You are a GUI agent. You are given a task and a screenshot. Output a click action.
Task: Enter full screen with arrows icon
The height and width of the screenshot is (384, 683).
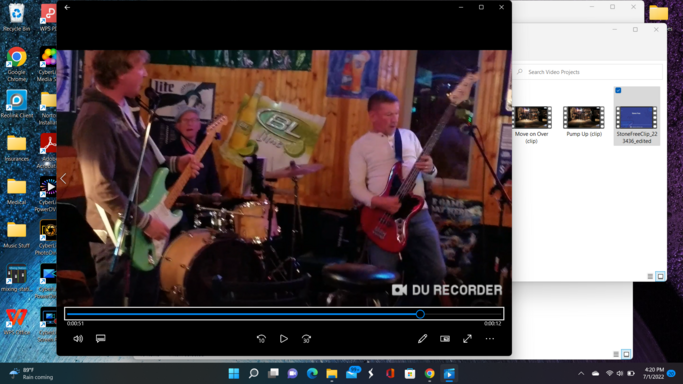click(x=467, y=338)
